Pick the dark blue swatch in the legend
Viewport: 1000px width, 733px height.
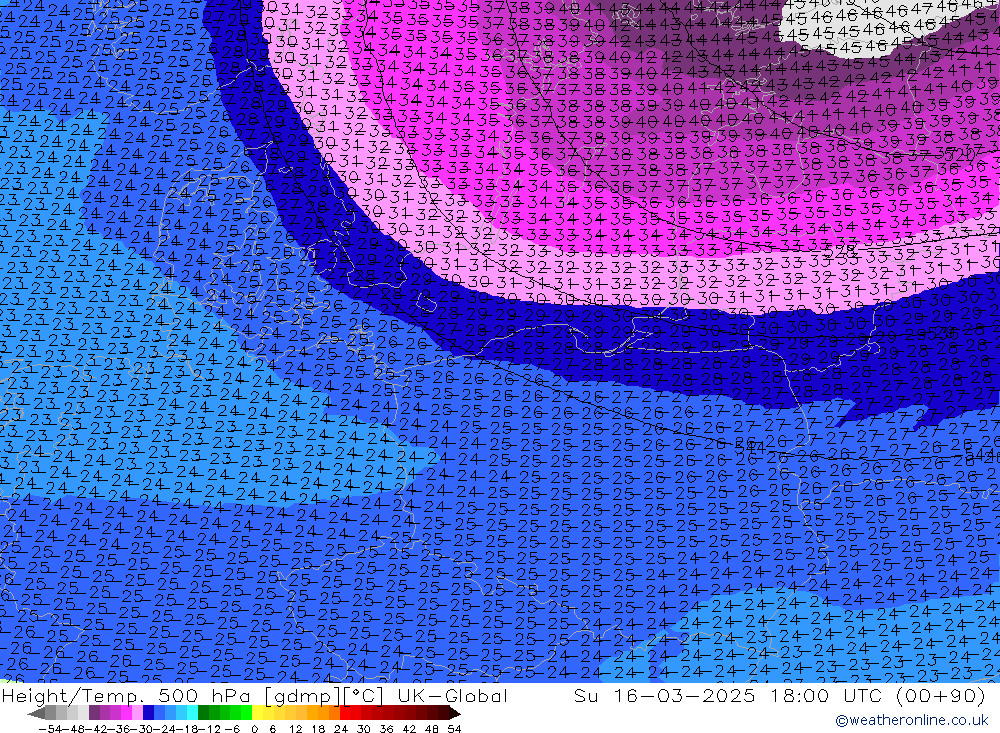pos(148,714)
